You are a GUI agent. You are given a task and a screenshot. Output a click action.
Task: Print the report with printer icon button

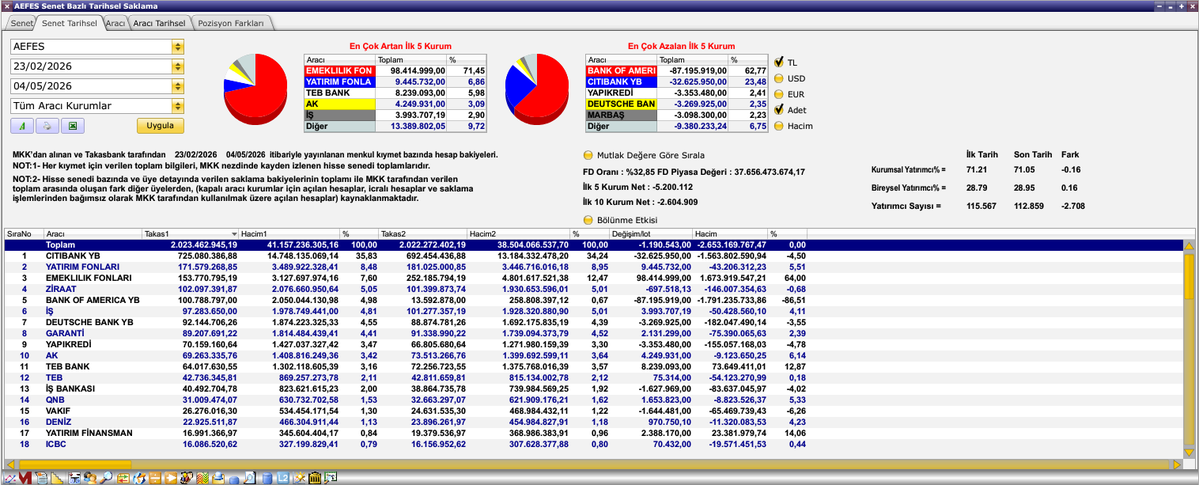47,126
